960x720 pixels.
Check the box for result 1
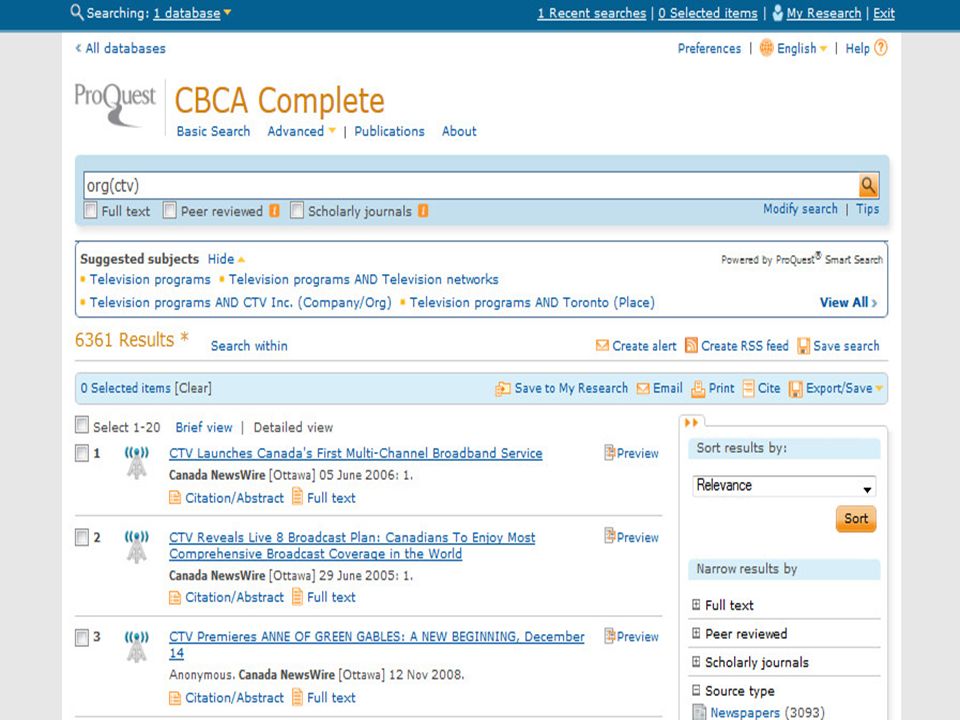coord(81,453)
